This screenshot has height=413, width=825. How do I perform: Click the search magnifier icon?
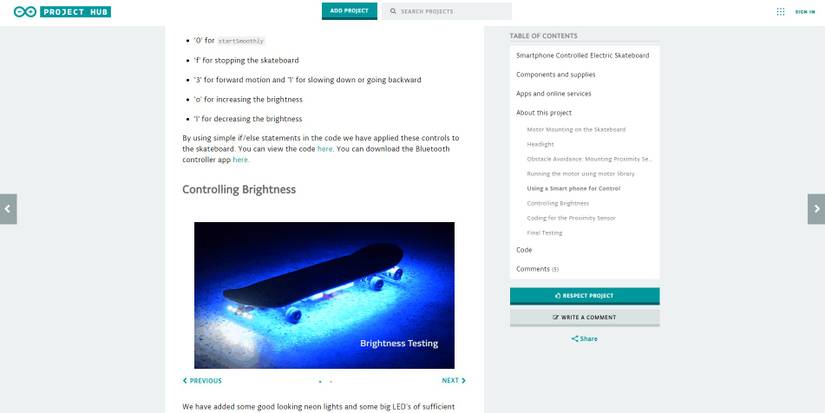pyautogui.click(x=393, y=11)
